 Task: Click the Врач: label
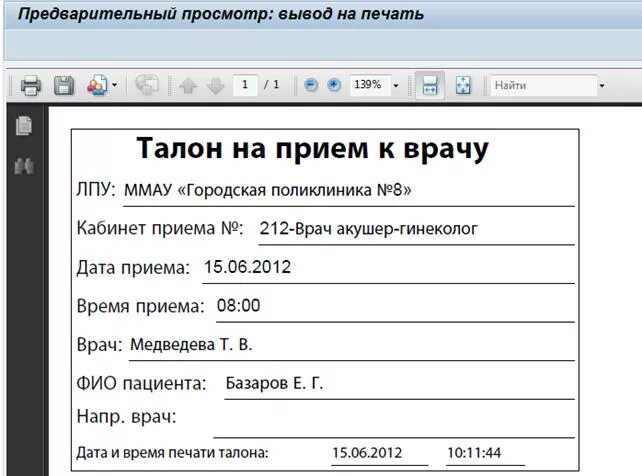click(x=99, y=345)
